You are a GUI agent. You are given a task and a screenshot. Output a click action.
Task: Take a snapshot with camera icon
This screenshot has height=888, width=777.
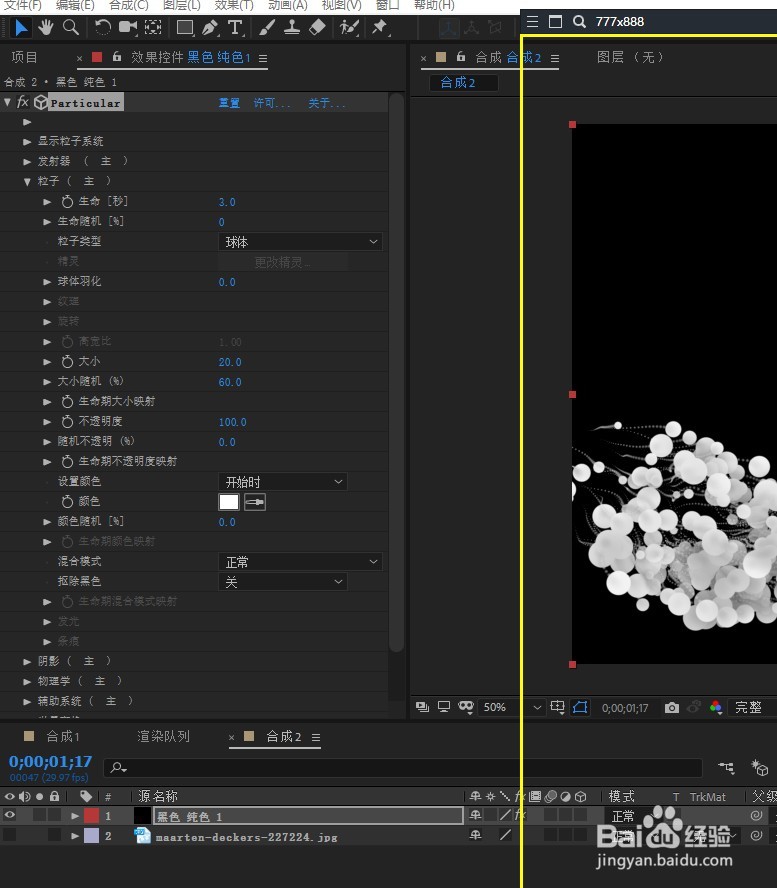click(x=672, y=707)
